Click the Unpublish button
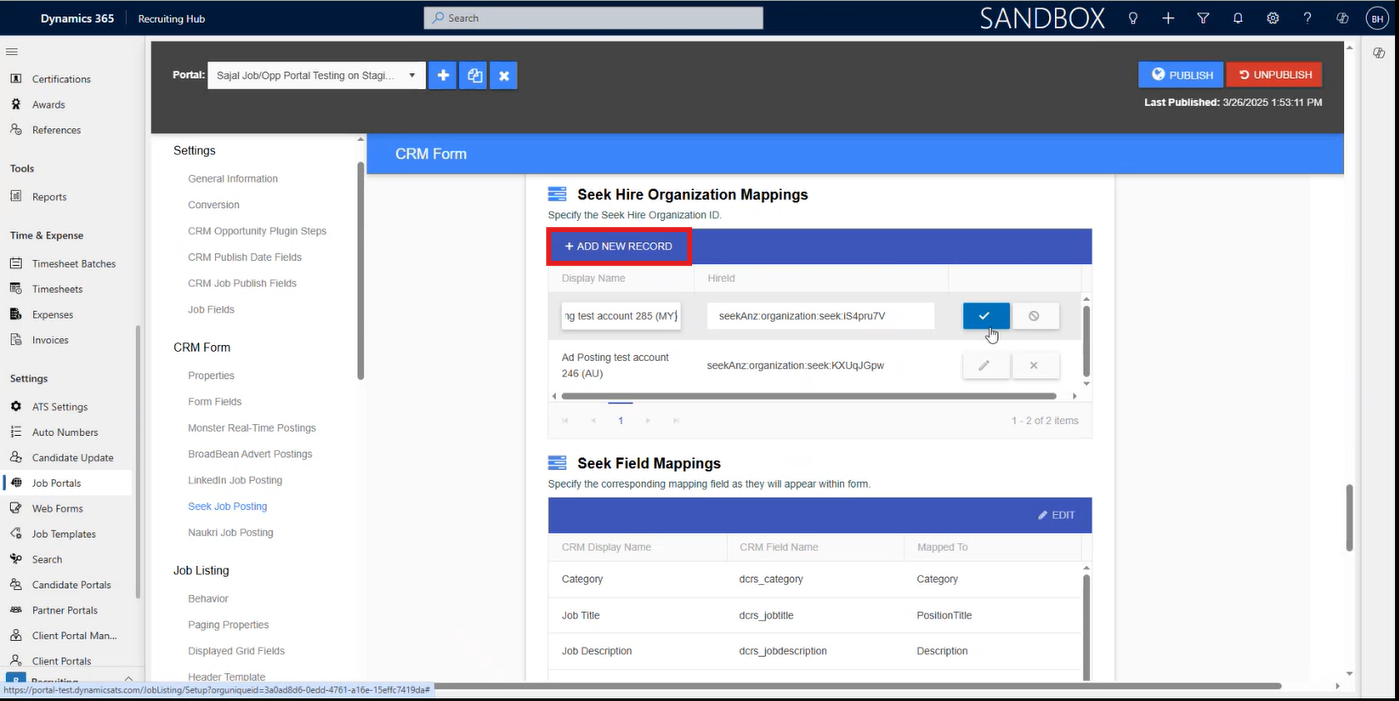This screenshot has width=1399, height=701. pos(1274,75)
